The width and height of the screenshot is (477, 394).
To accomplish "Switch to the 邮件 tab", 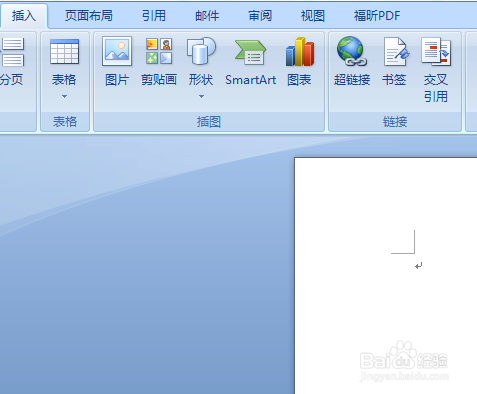I will click(x=207, y=16).
